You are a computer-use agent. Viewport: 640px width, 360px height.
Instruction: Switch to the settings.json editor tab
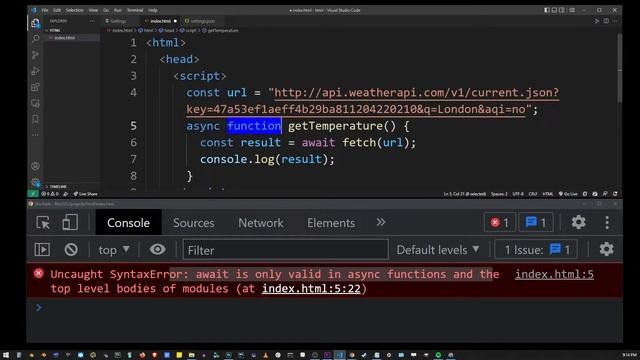202,21
